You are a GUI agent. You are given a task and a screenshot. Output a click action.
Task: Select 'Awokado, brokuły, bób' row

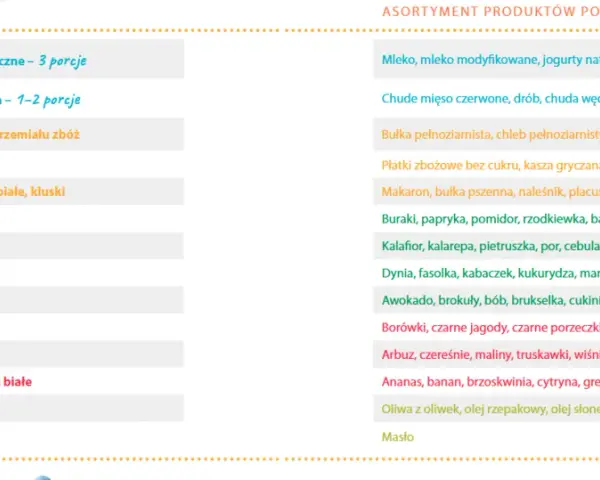click(487, 300)
